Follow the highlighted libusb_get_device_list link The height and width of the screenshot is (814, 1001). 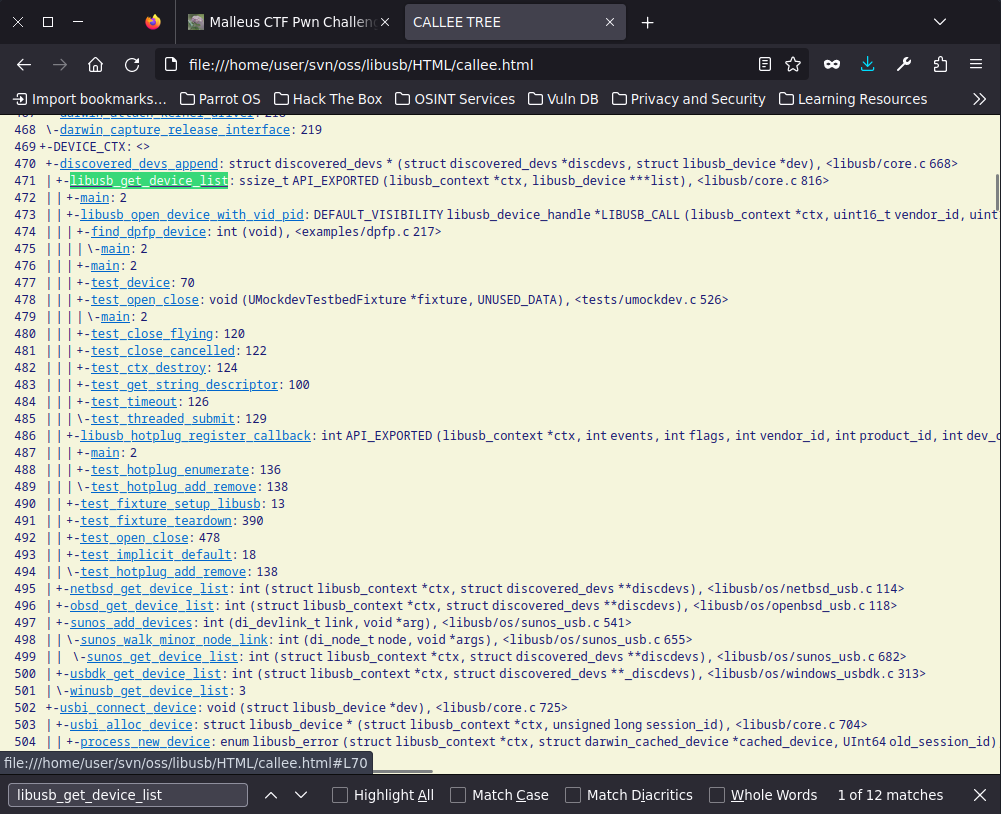click(x=148, y=180)
